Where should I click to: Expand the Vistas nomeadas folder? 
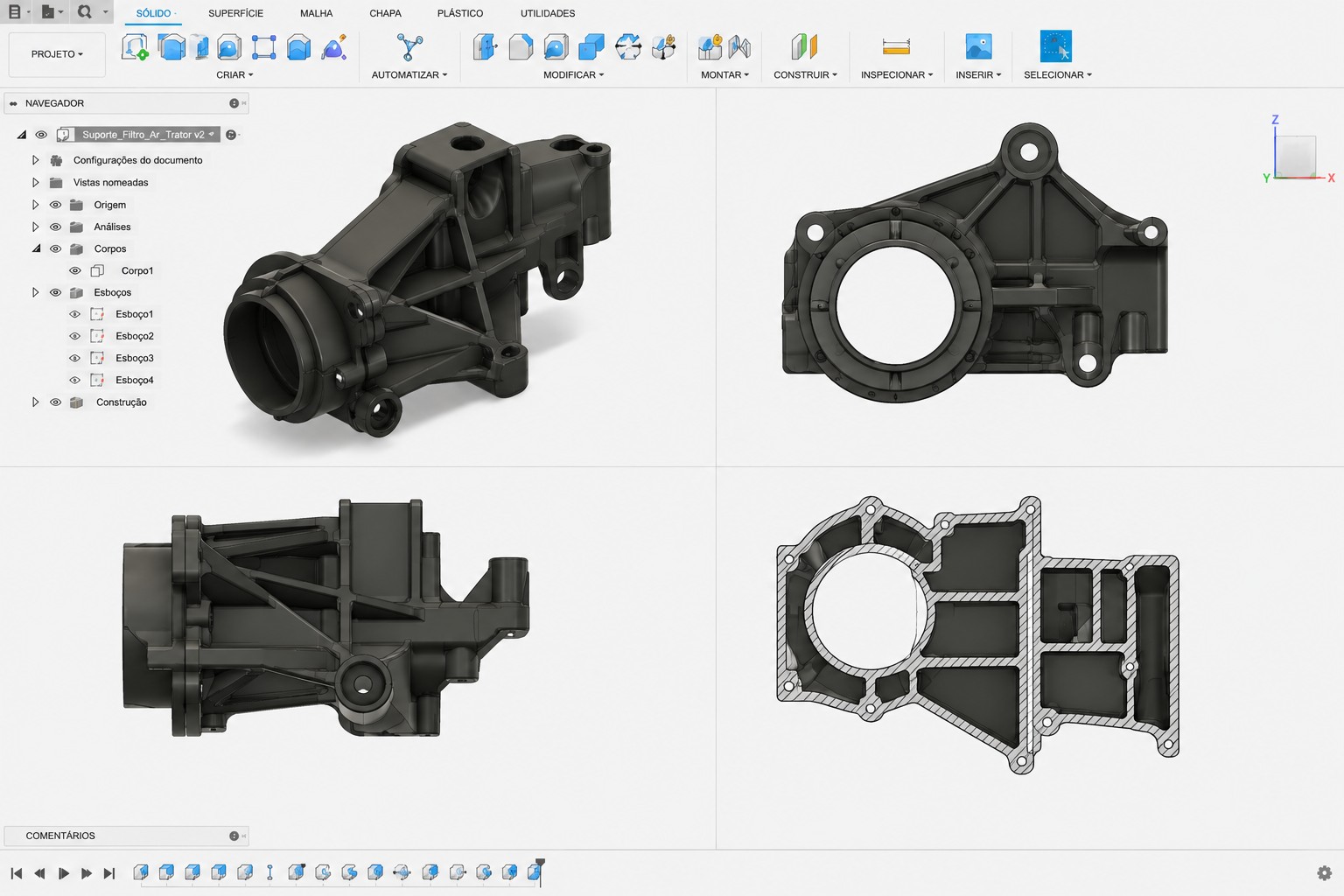coord(35,183)
